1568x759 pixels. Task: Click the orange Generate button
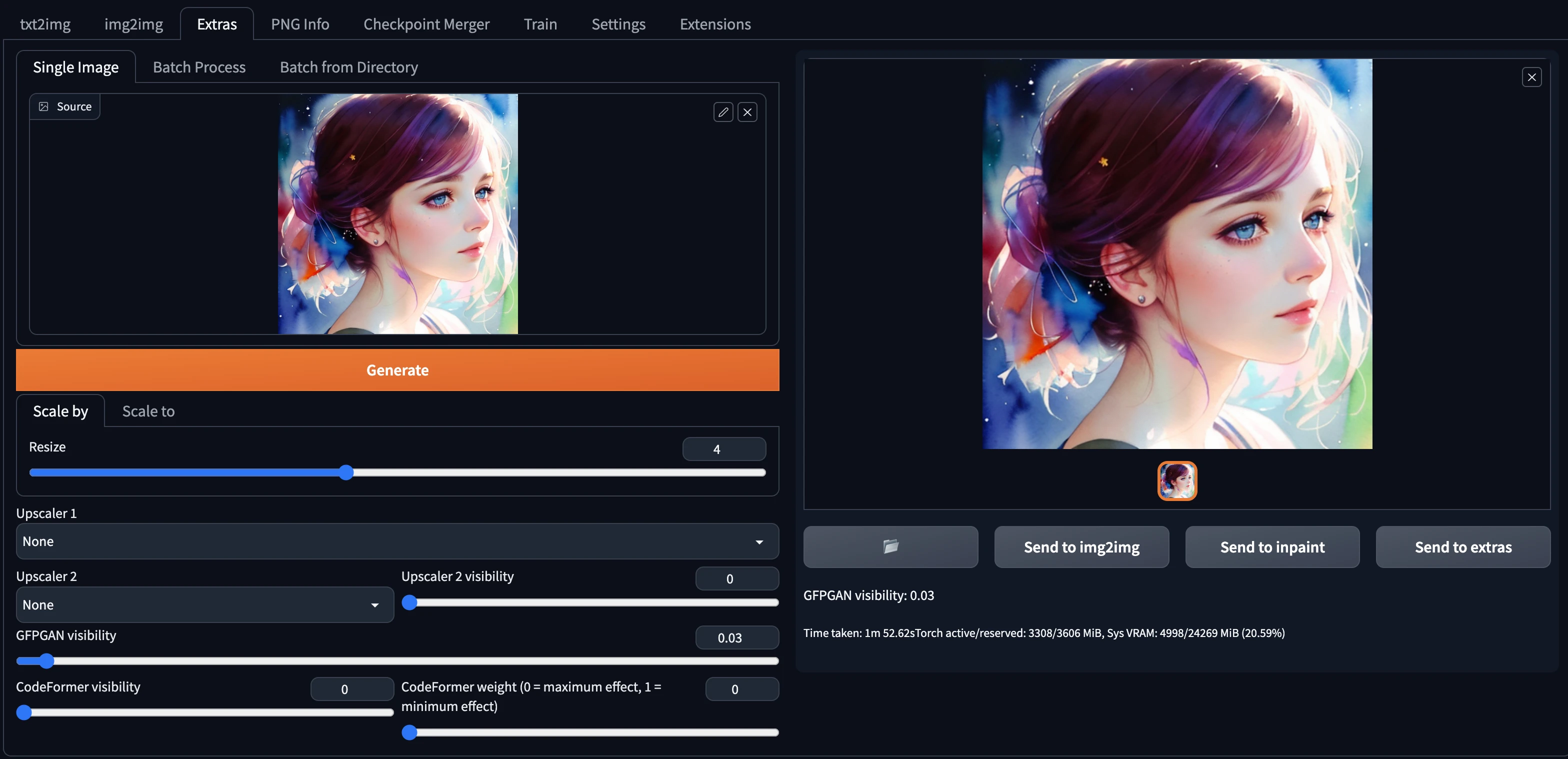[397, 369]
